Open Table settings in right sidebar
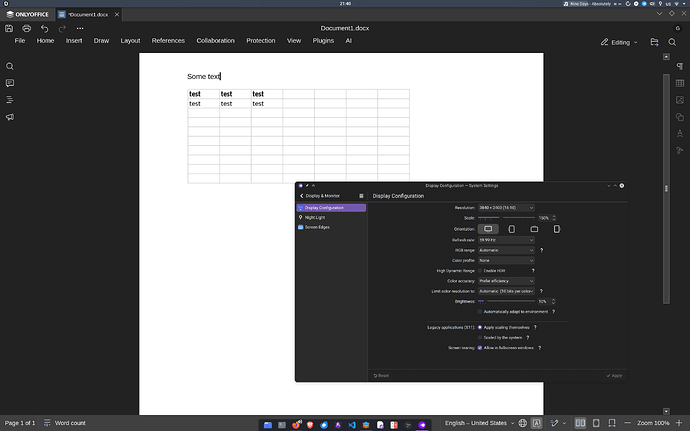690x431 pixels. pos(680,83)
